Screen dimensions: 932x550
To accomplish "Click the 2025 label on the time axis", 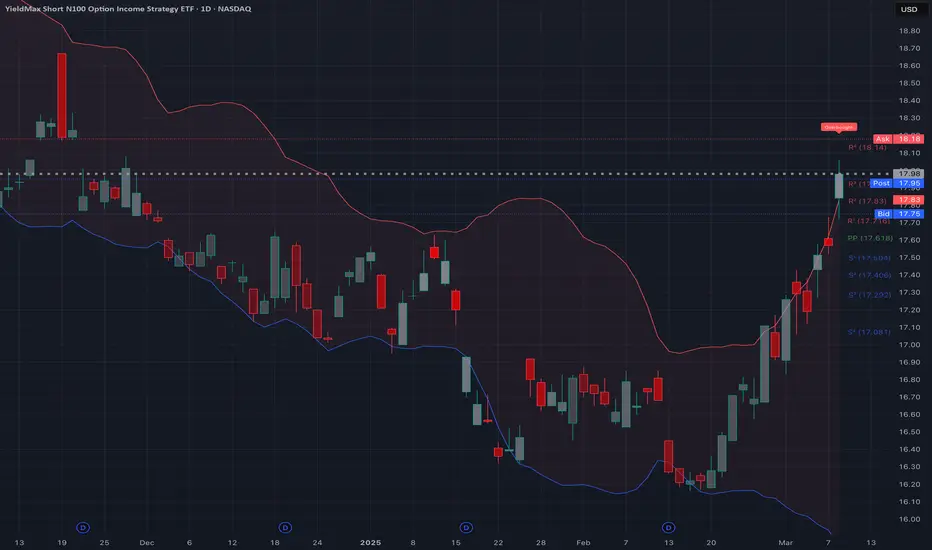I will (370, 542).
